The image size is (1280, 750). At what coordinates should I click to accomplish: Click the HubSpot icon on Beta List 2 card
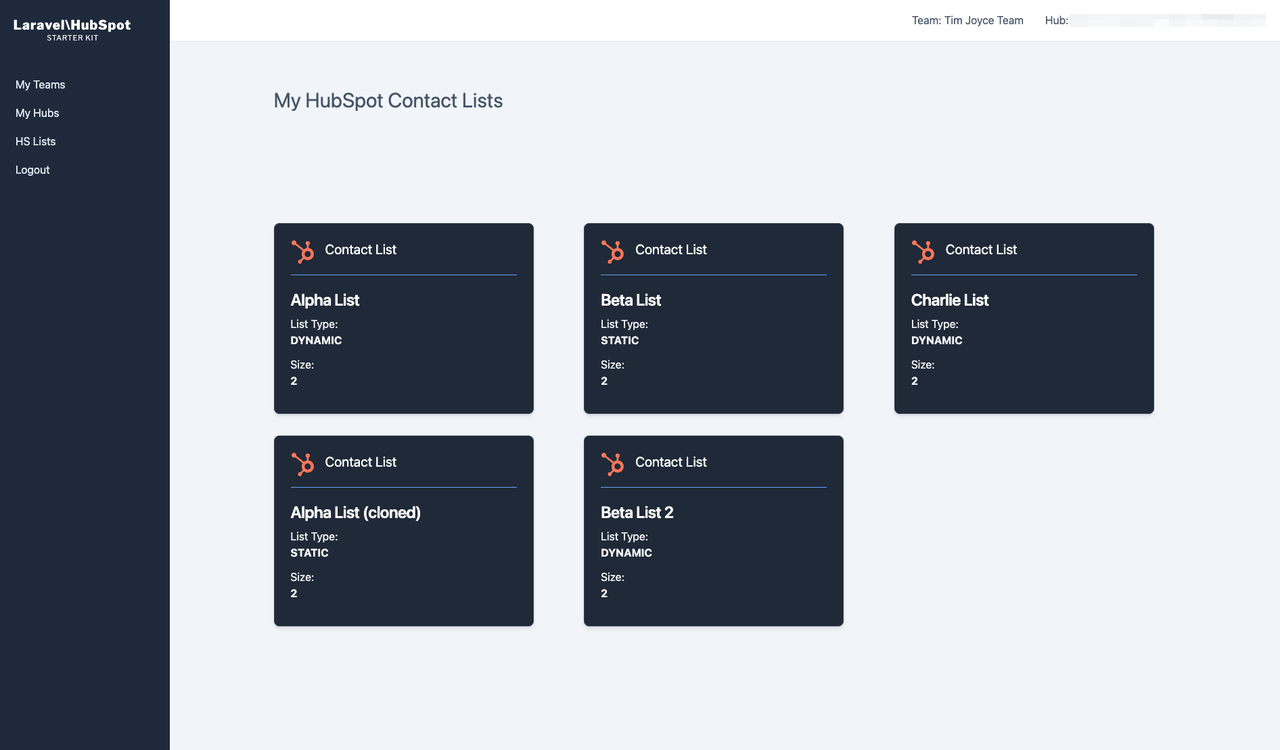click(x=613, y=463)
